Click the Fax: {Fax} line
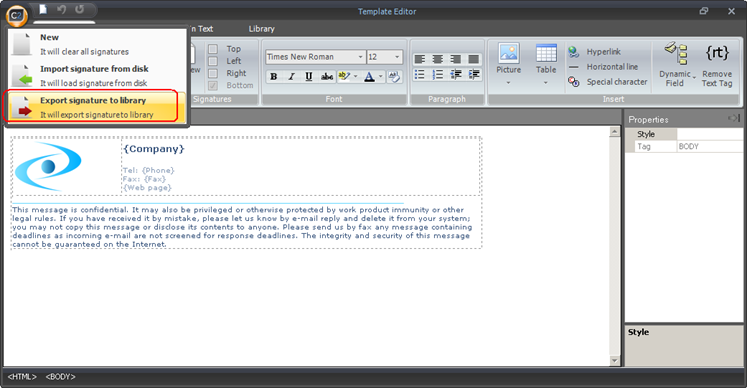 pos(144,179)
